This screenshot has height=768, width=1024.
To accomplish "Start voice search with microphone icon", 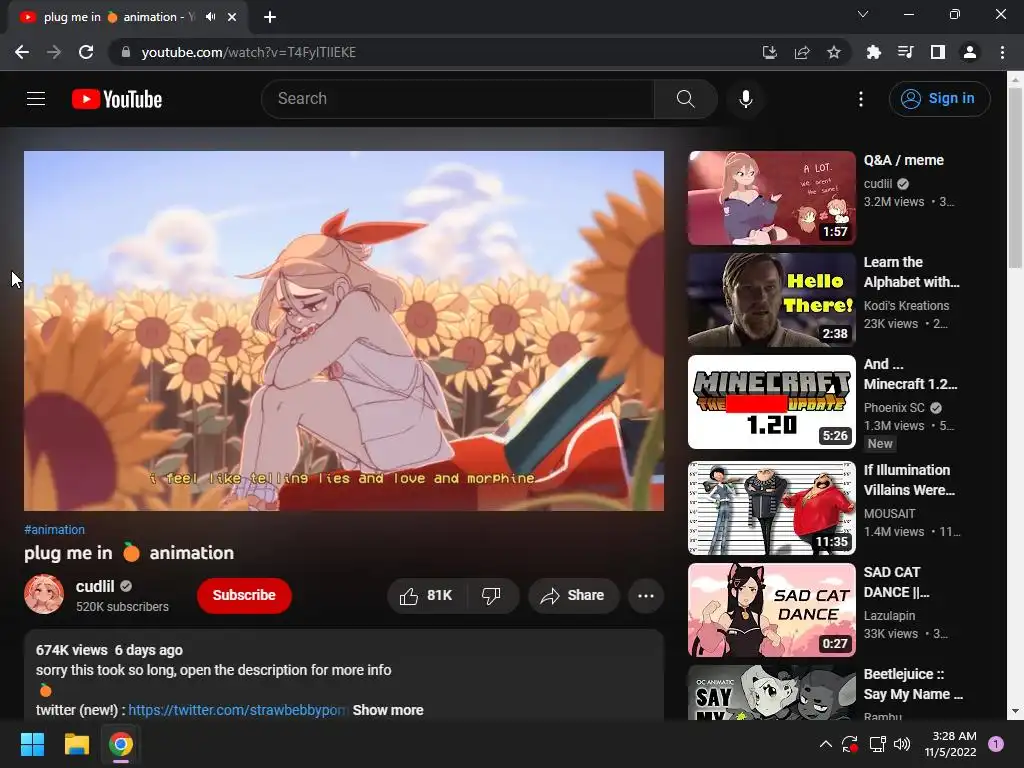I will [x=746, y=99].
